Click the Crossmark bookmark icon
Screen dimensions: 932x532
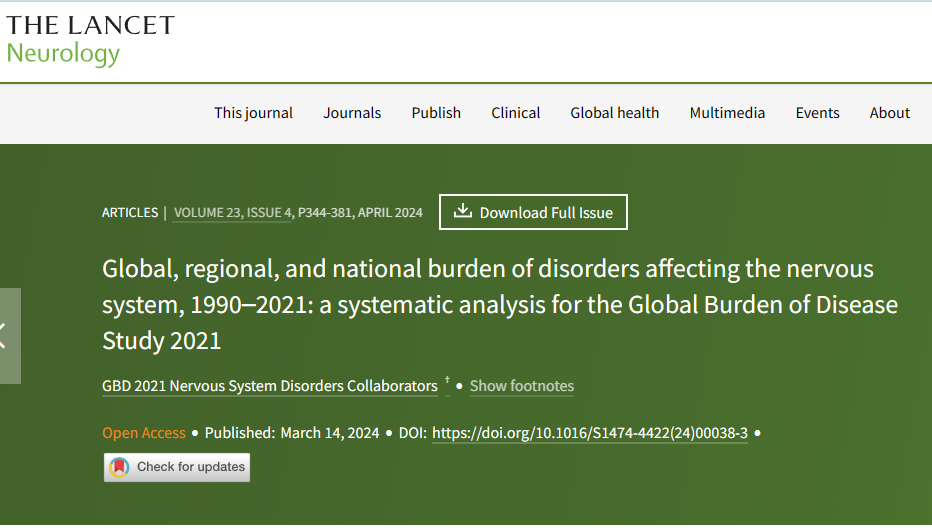coord(119,467)
